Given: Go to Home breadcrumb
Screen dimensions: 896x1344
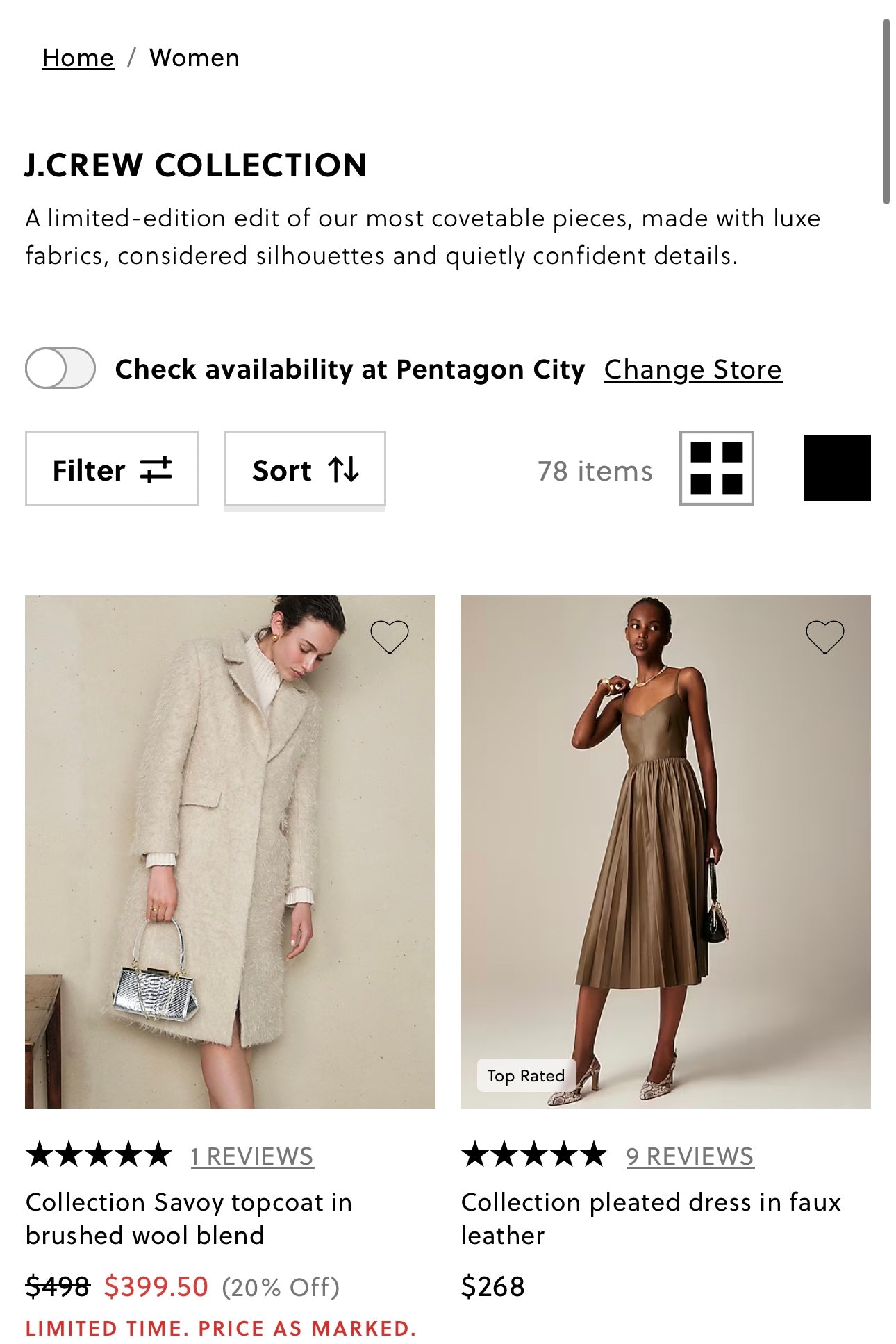Looking at the screenshot, I should (x=78, y=58).
